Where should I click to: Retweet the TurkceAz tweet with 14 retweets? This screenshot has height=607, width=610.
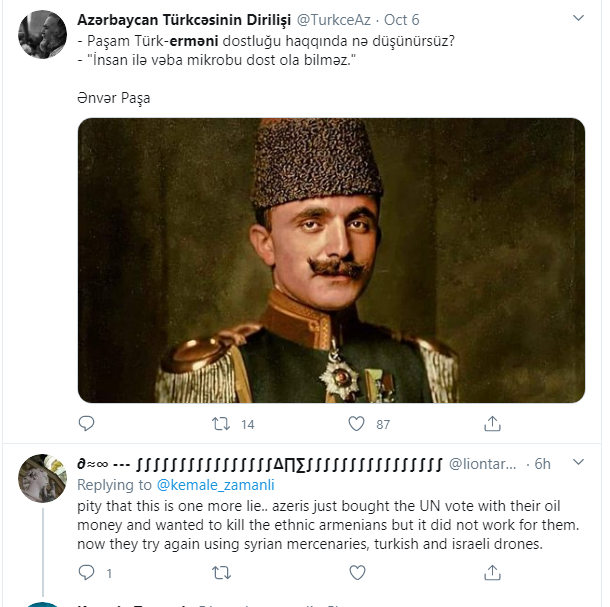click(x=221, y=424)
